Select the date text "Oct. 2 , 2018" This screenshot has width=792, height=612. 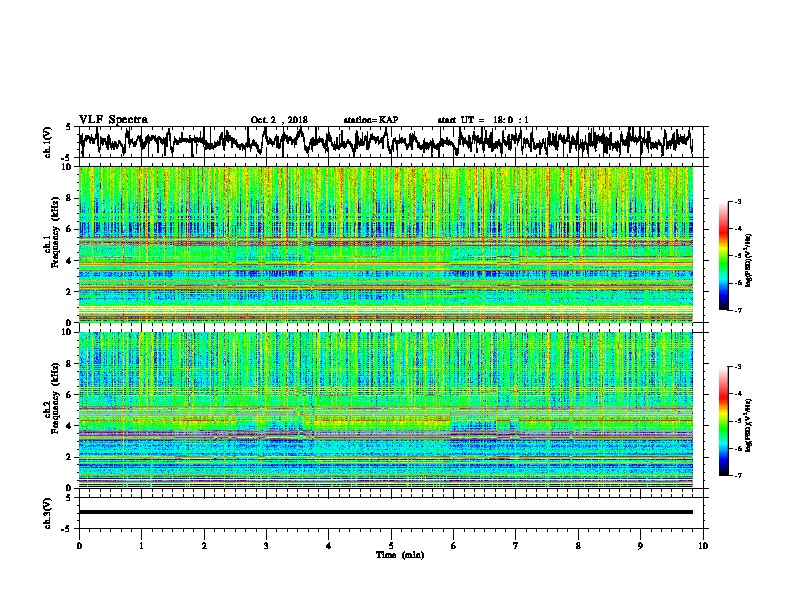[279, 120]
